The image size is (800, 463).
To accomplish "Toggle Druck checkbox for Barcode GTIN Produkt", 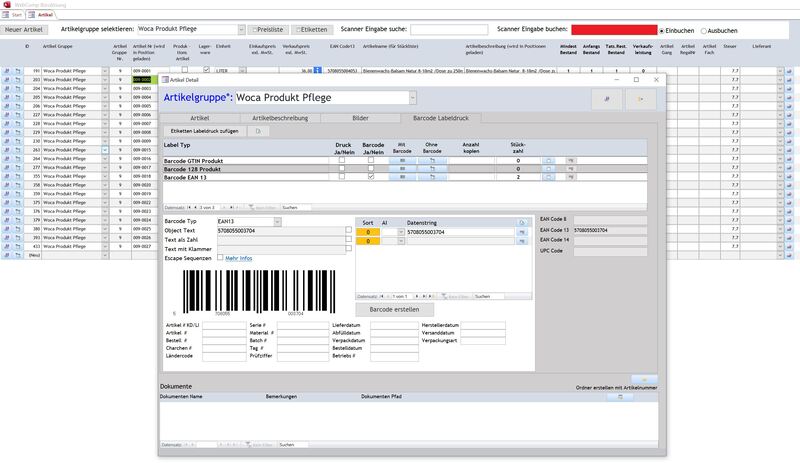I will [342, 160].
